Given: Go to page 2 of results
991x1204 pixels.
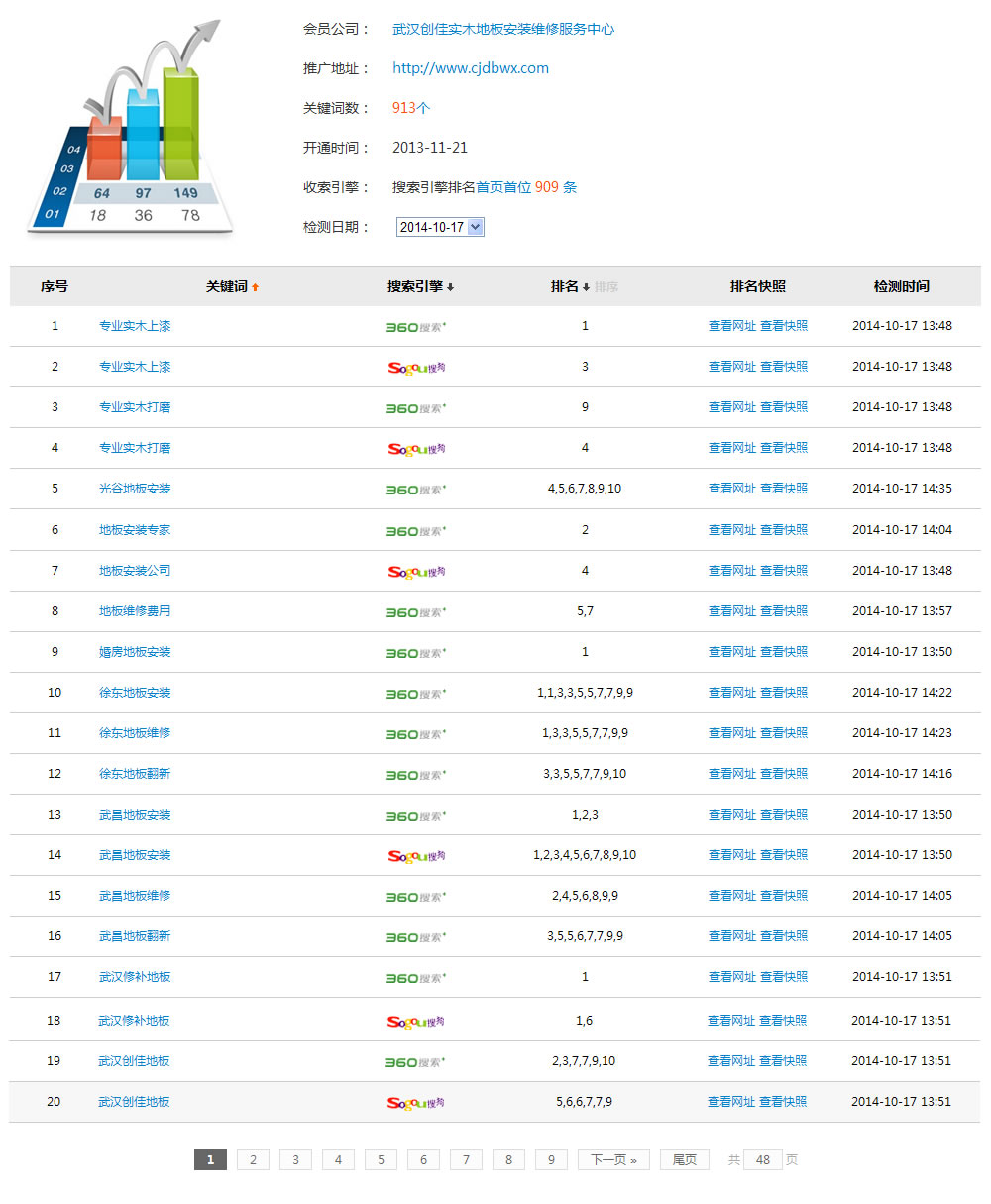Looking at the screenshot, I should click(253, 1159).
